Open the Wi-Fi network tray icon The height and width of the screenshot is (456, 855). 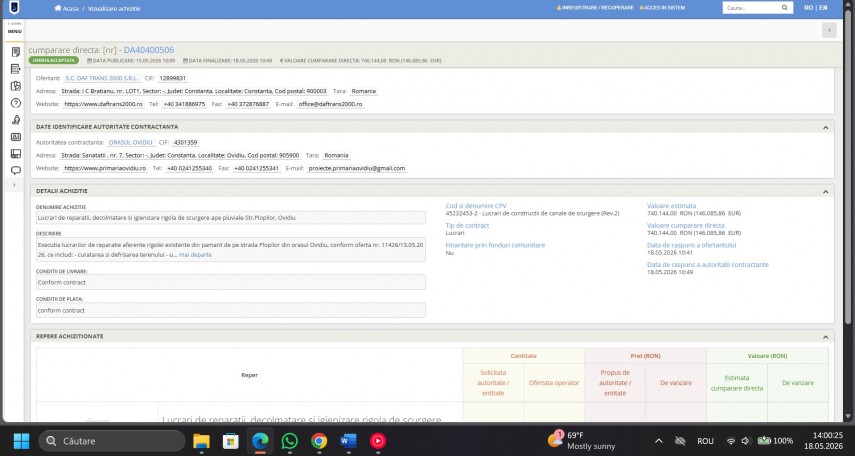pos(731,441)
